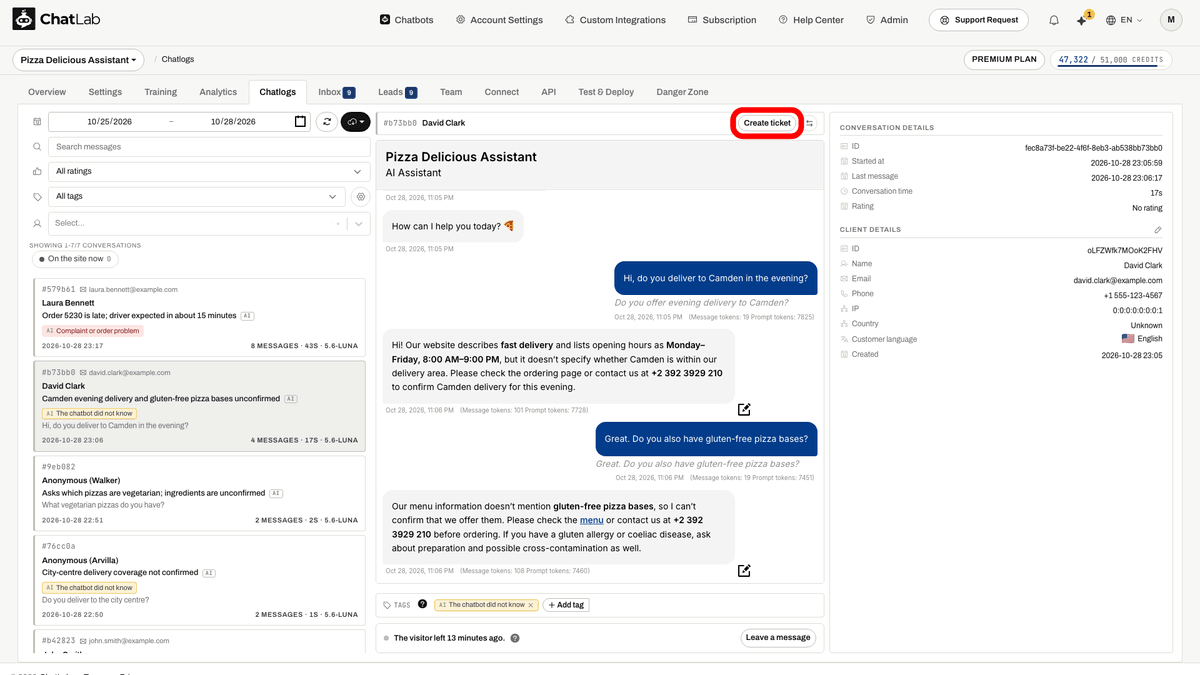The image size is (1200, 675).
Task: Click the calendar icon left of the date range
Action: point(37,122)
